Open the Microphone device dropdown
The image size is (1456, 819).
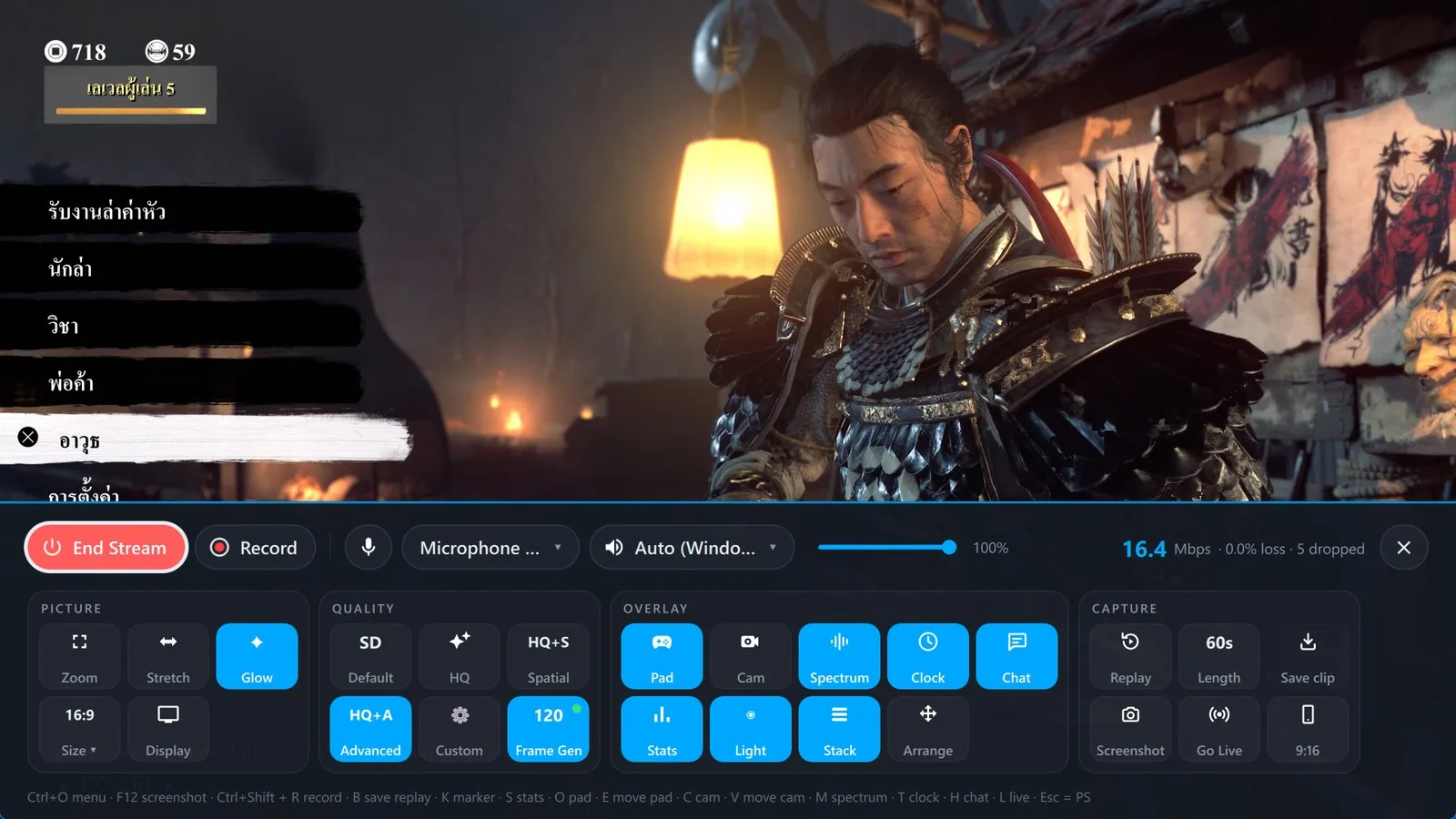[490, 548]
